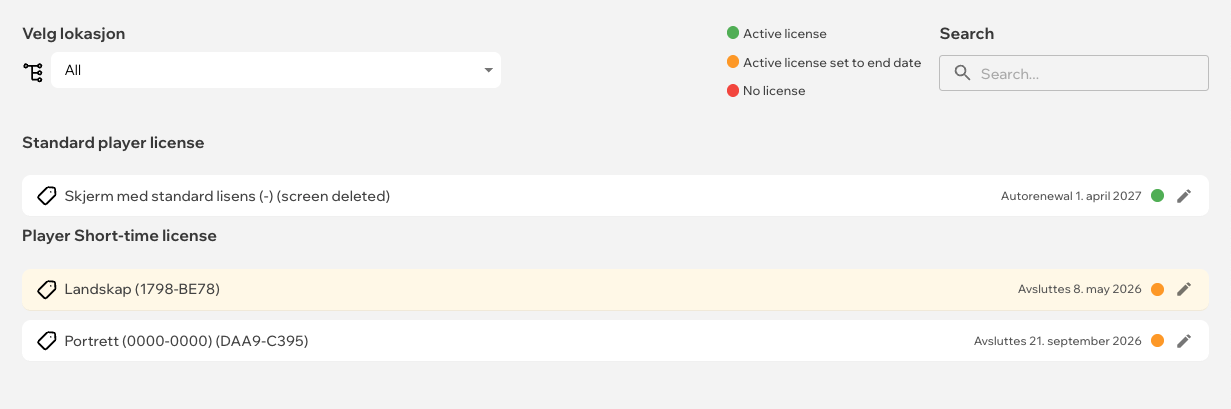Viewport: 1231px width, 409px height.
Task: Click tag icon on Portrett row
Action: 46,341
